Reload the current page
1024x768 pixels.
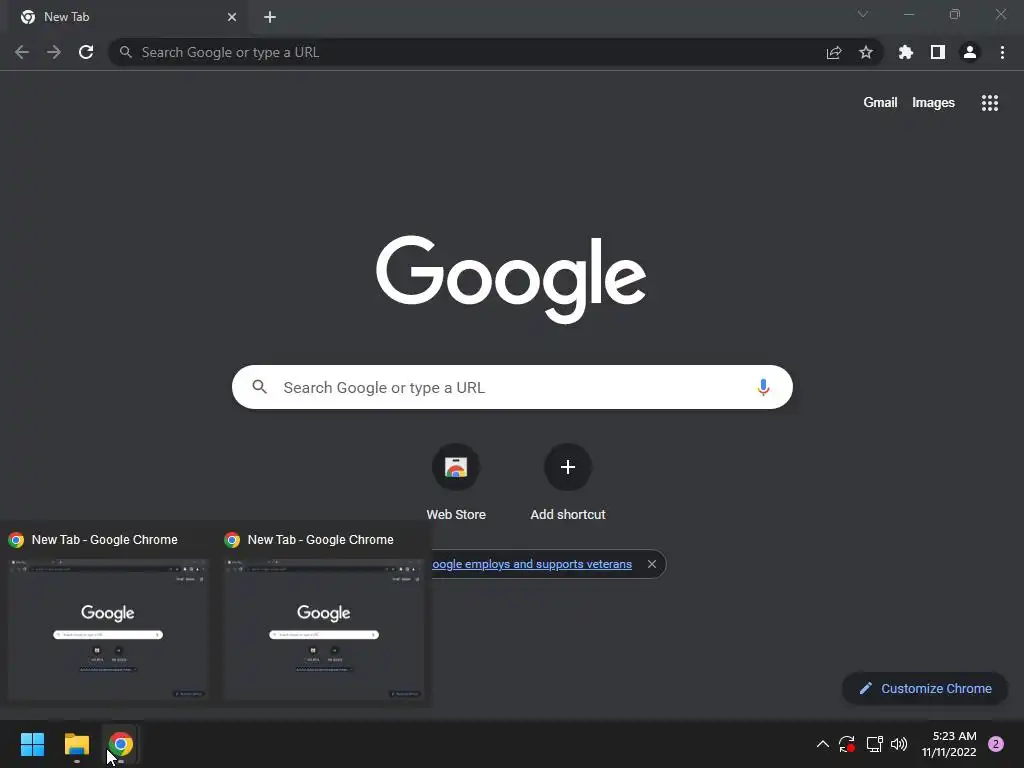click(86, 52)
